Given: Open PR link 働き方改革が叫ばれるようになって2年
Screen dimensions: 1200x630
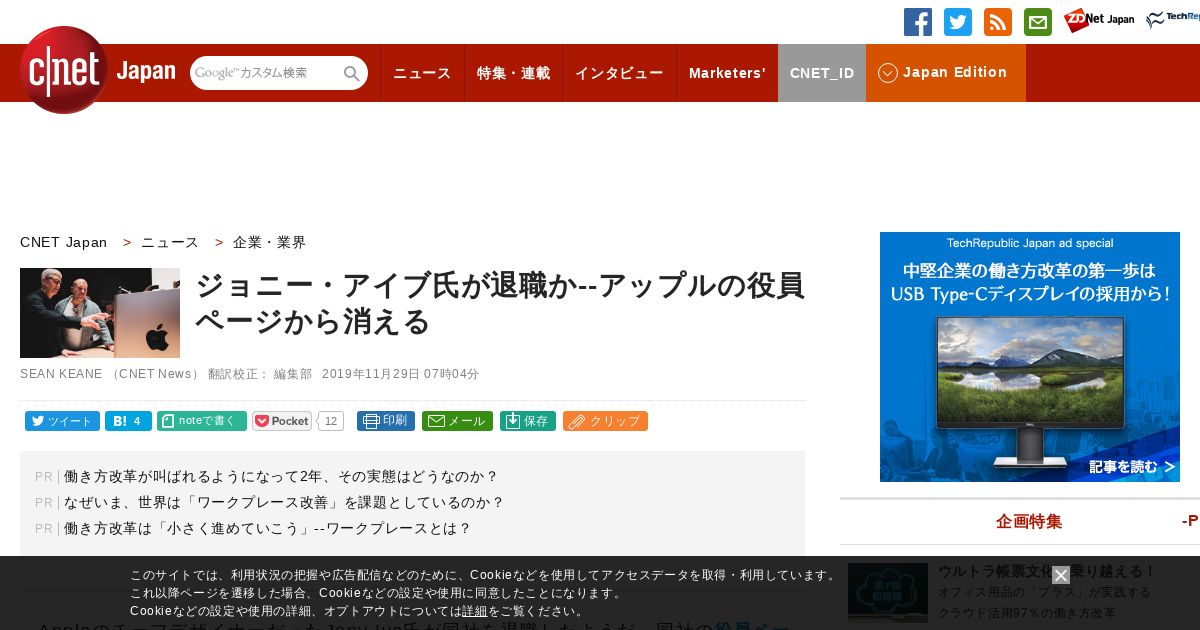Looking at the screenshot, I should pos(281,476).
